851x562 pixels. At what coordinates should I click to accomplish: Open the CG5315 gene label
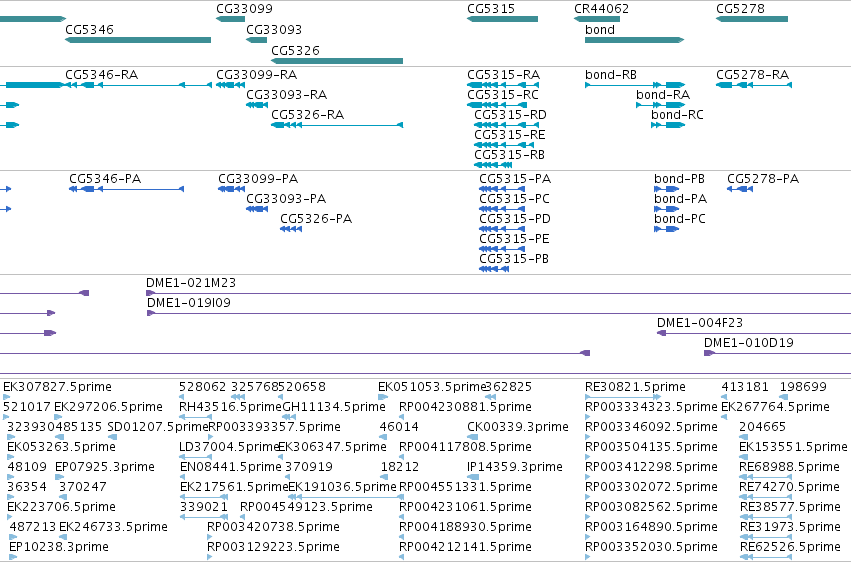(x=491, y=9)
